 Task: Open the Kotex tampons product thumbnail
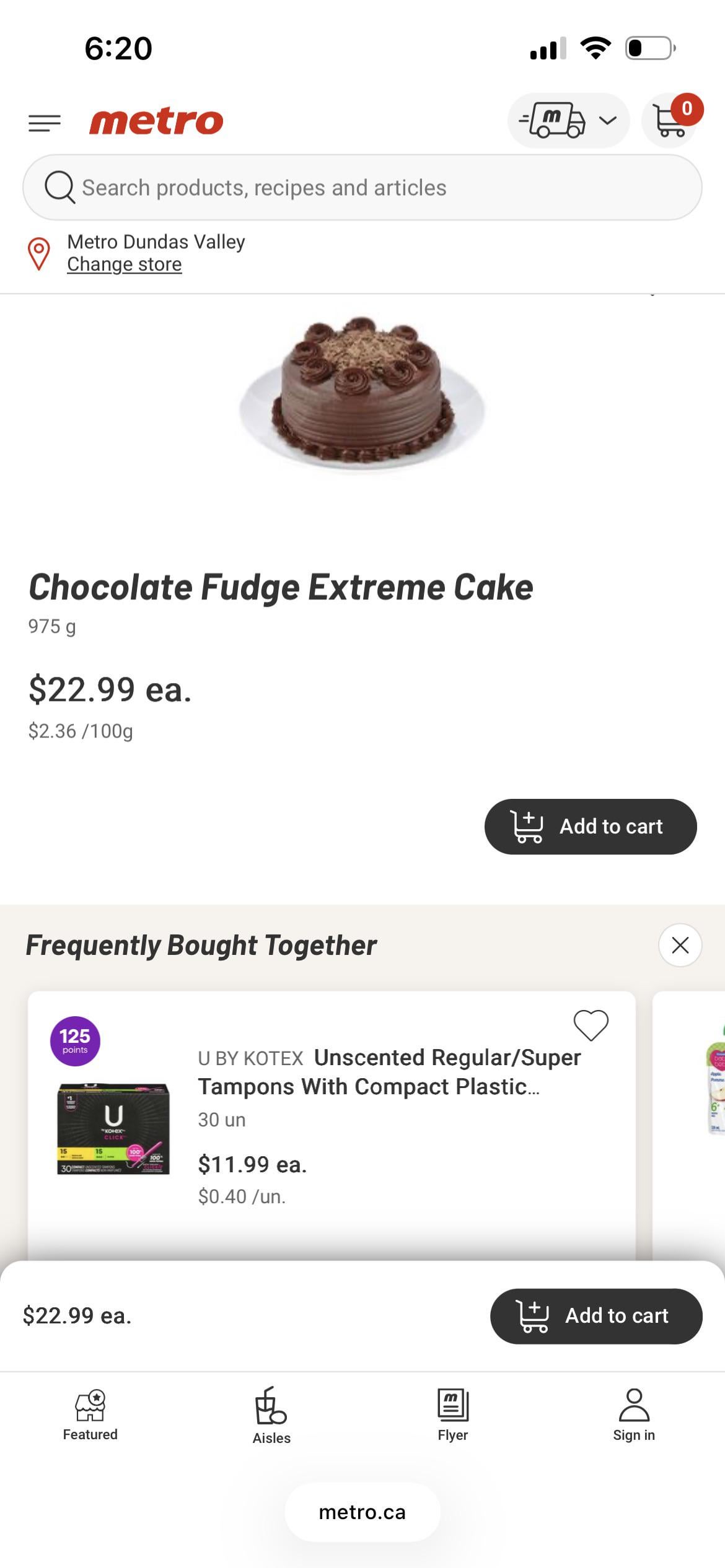tap(113, 1128)
